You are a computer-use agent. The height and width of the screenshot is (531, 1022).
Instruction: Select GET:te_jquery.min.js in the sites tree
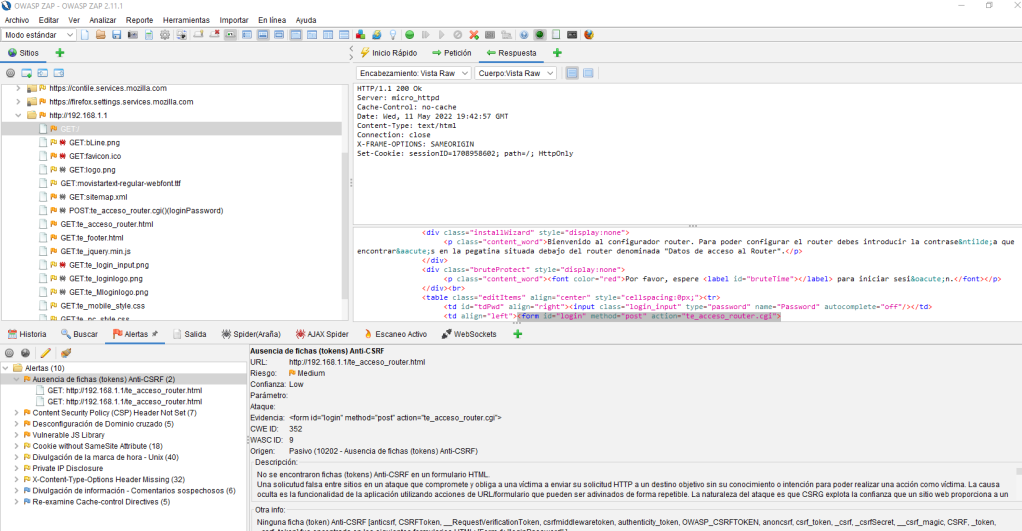95,251
